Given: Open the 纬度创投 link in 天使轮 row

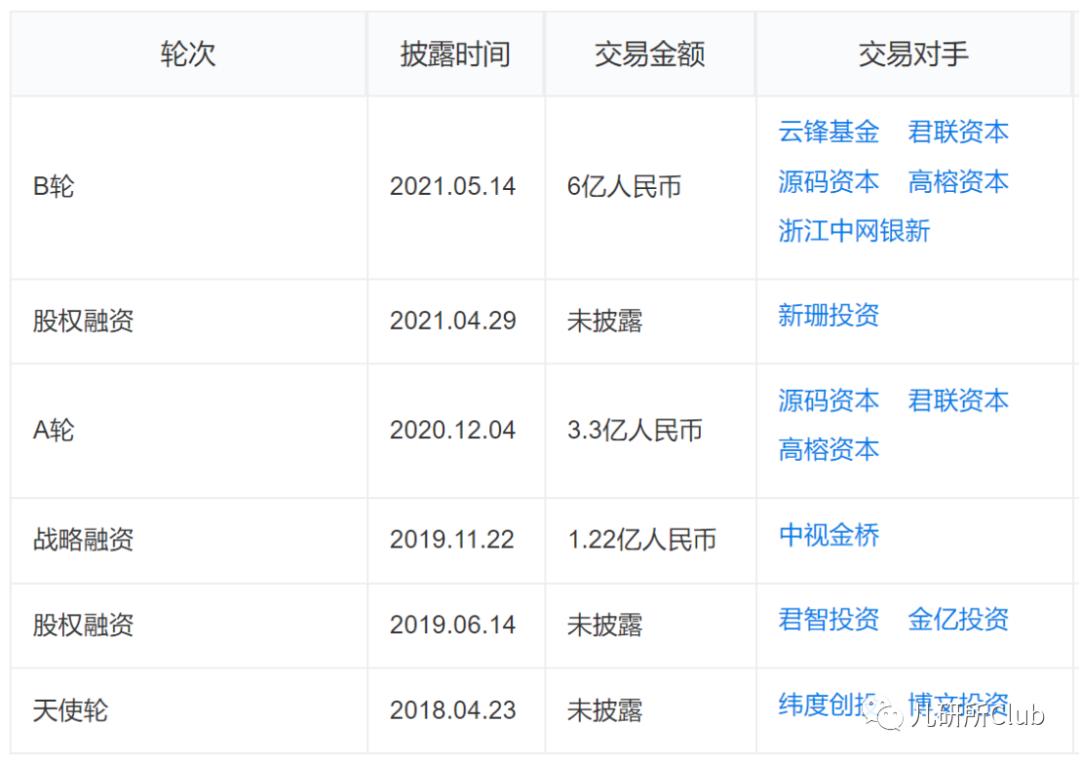Looking at the screenshot, I should point(829,705).
